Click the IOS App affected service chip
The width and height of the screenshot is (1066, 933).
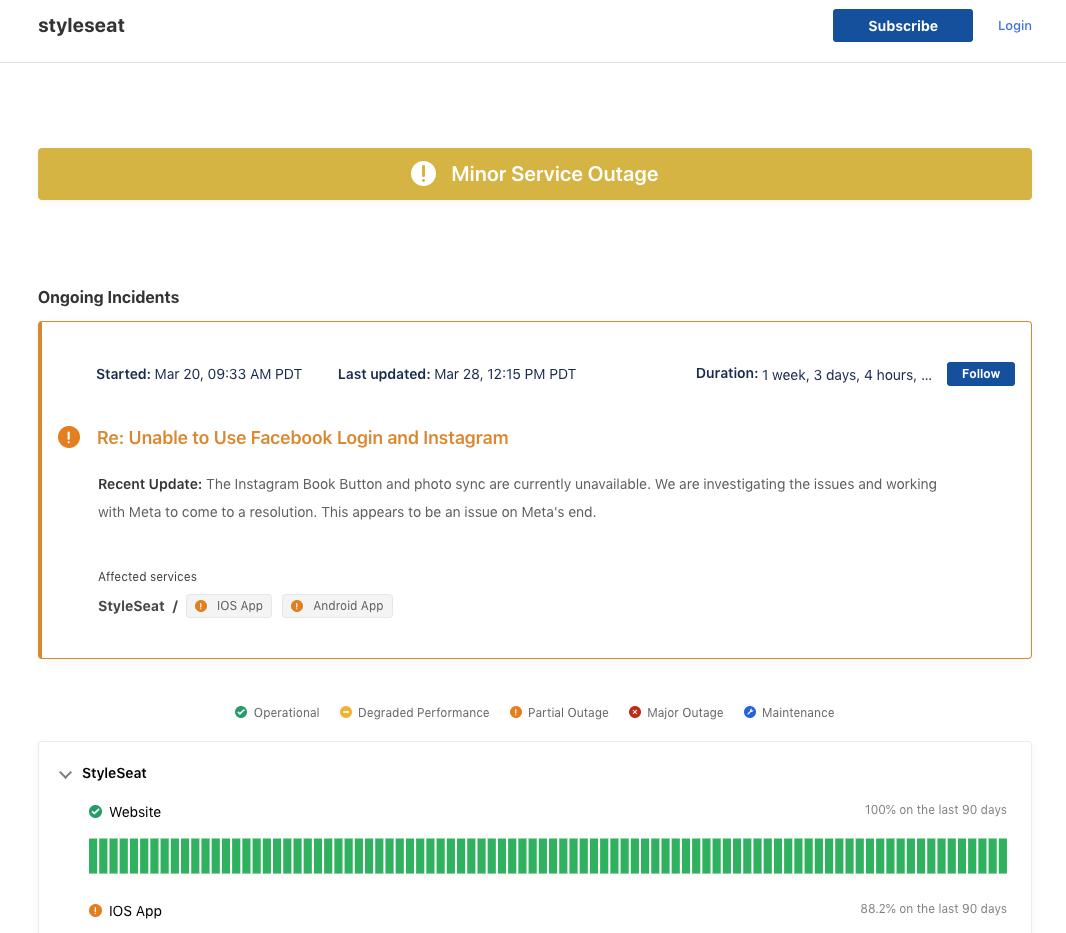[x=228, y=606]
